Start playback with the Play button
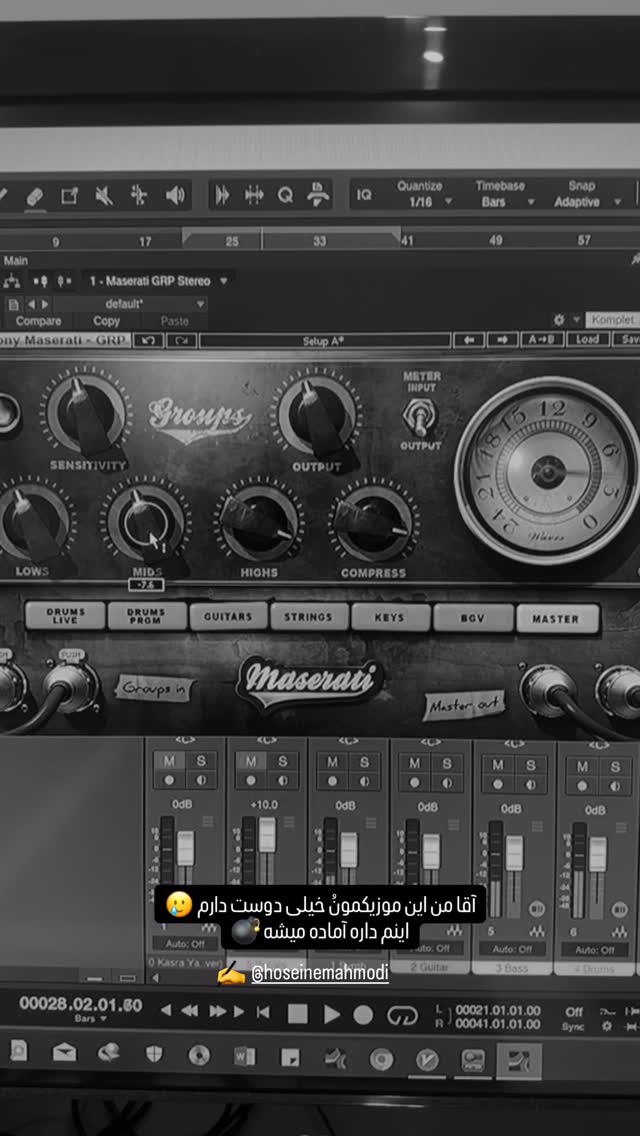The image size is (640, 1136). click(x=331, y=1014)
